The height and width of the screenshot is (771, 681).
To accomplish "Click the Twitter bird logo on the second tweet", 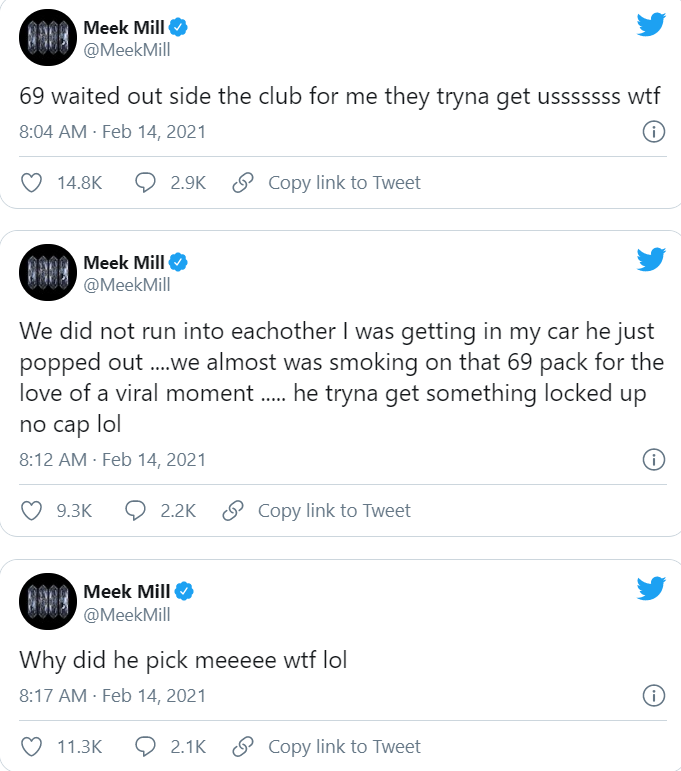I will [651, 260].
